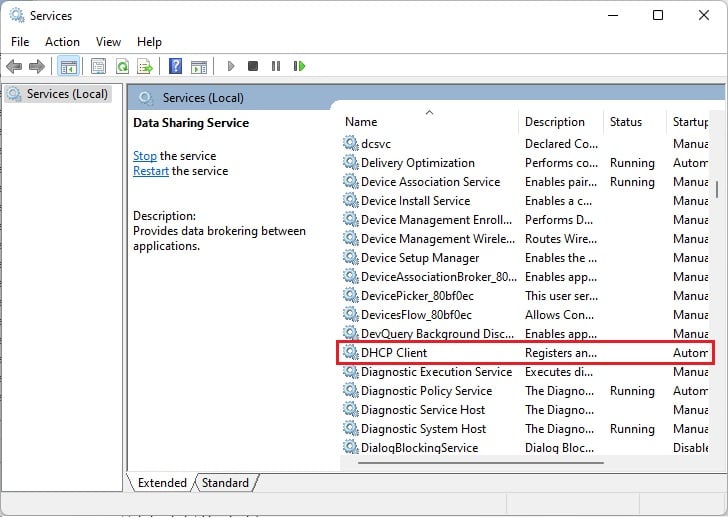The height and width of the screenshot is (518, 728).
Task: Select Services (Local) in the console tree
Action: 67,94
